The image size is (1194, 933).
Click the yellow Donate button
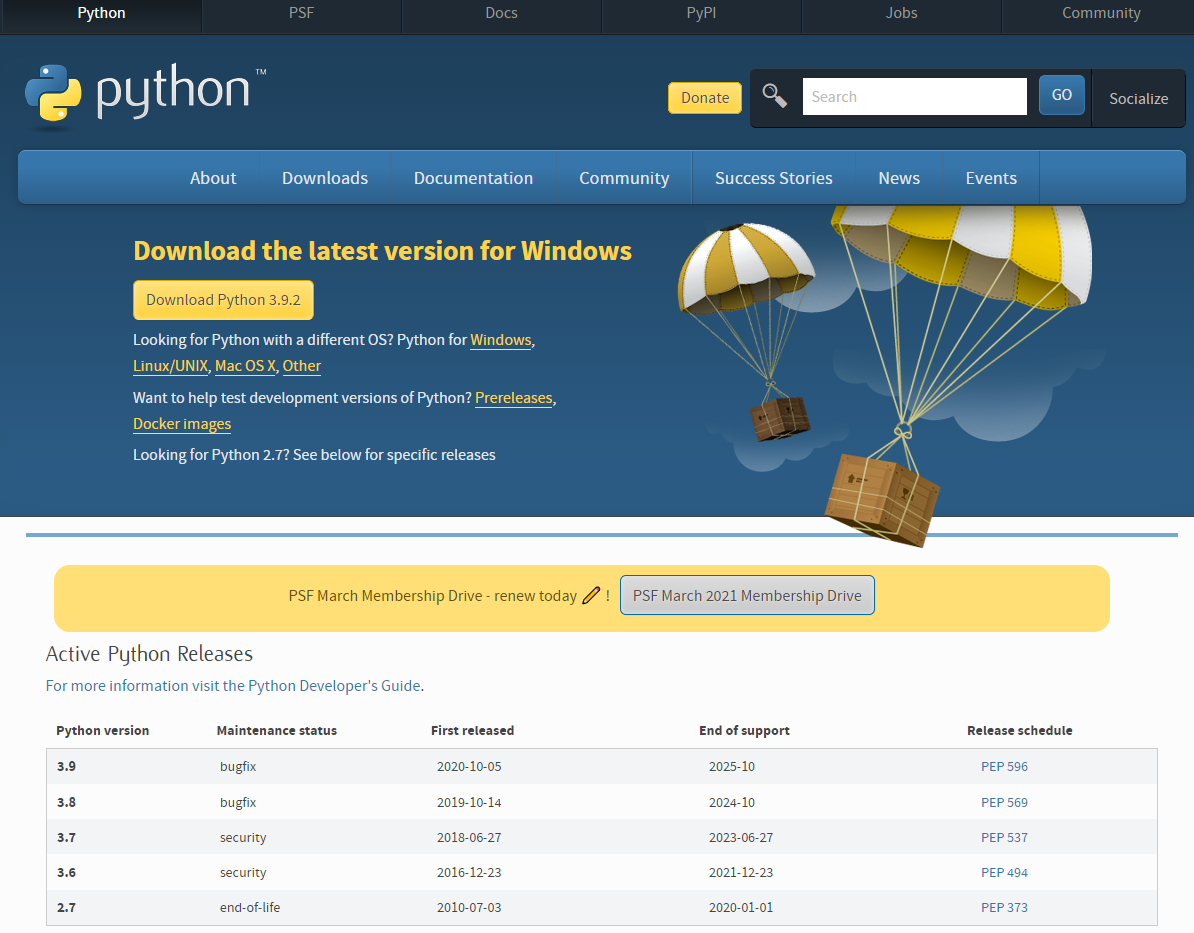point(705,97)
